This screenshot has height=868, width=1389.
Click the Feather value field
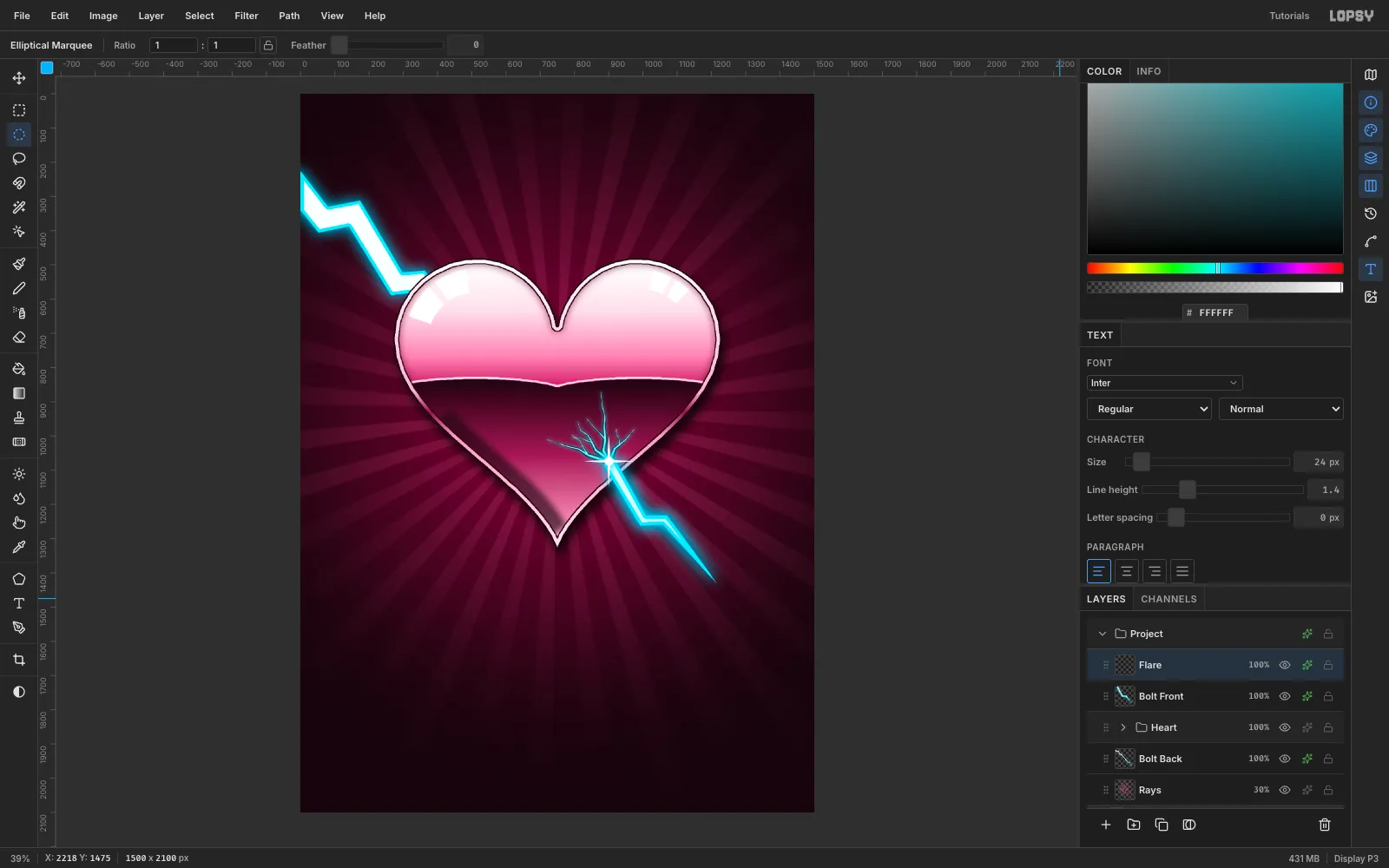465,45
